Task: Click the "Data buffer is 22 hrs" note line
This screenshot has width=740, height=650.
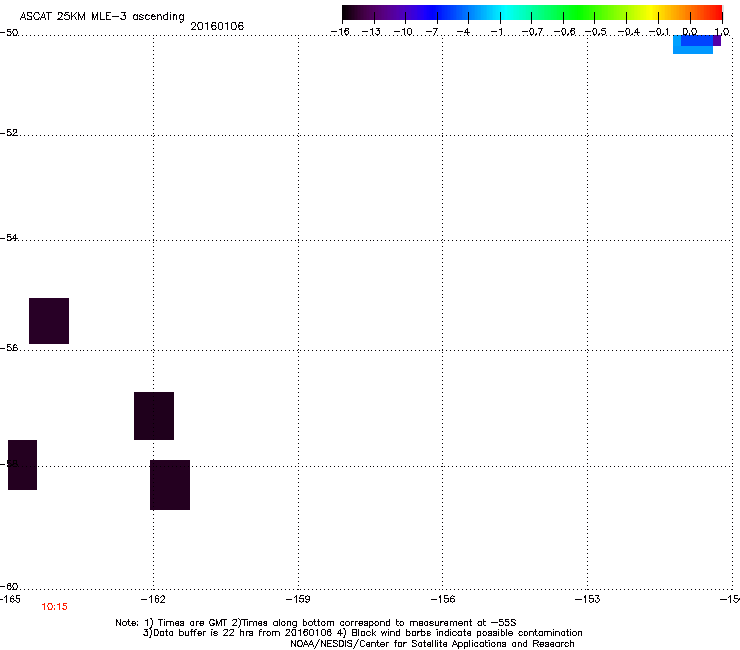Action: click(x=362, y=633)
